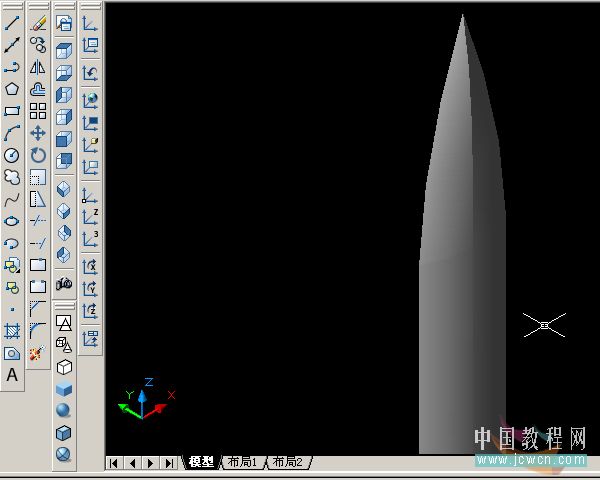
Task: Switch to Gouraud shaded sphere mode
Action: coord(64,410)
